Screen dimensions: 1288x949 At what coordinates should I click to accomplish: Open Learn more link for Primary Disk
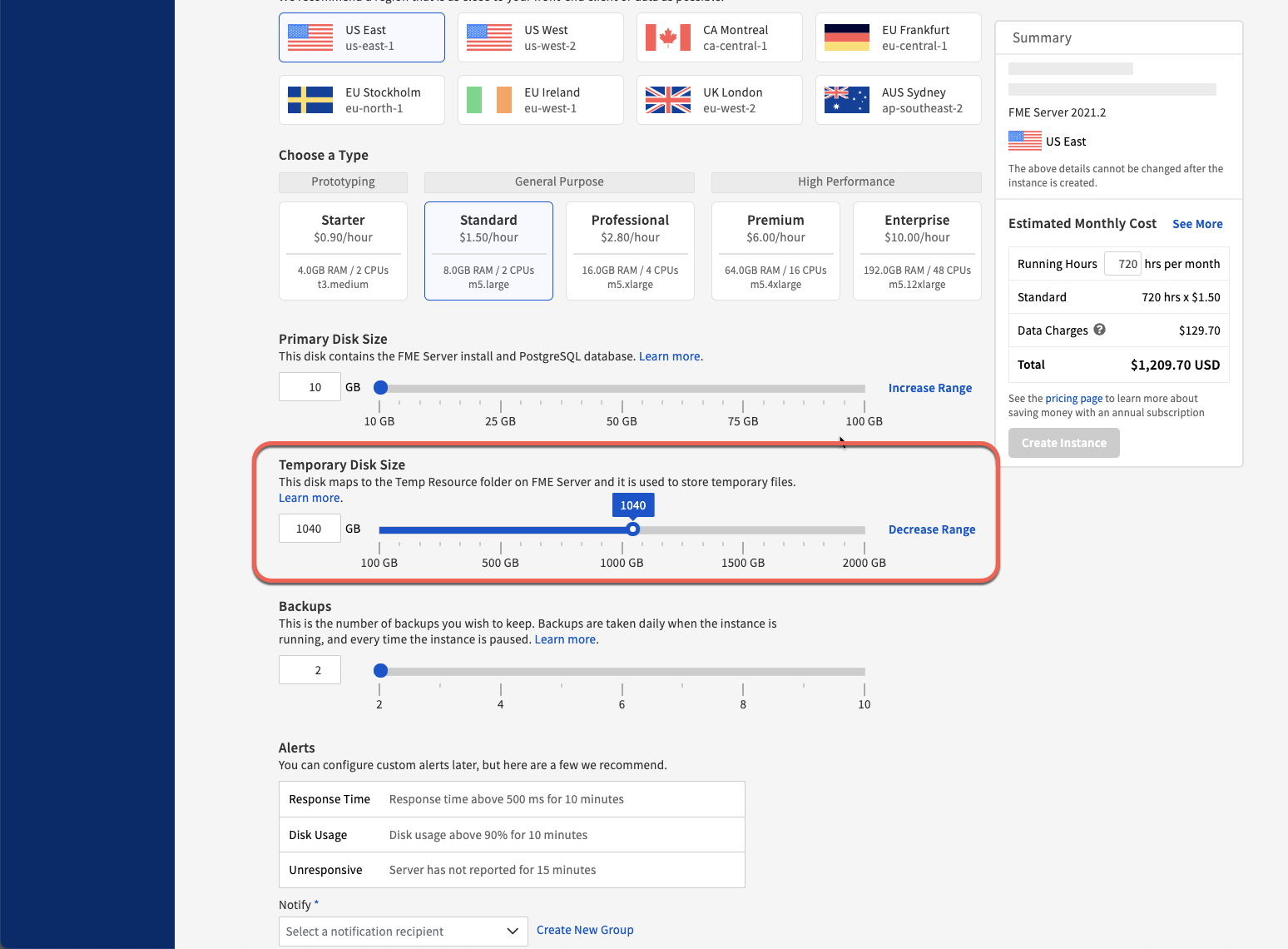click(670, 356)
